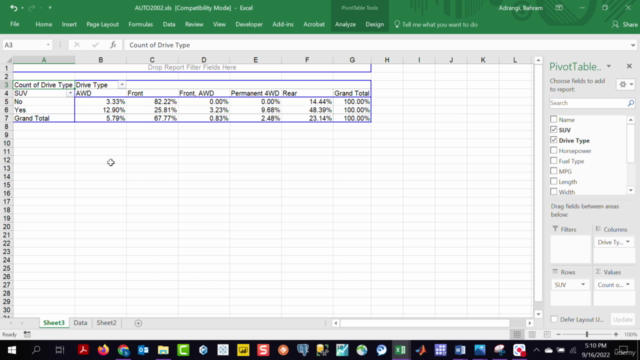Uncheck the SUV field checkbox
This screenshot has height=360, width=640.
point(553,129)
